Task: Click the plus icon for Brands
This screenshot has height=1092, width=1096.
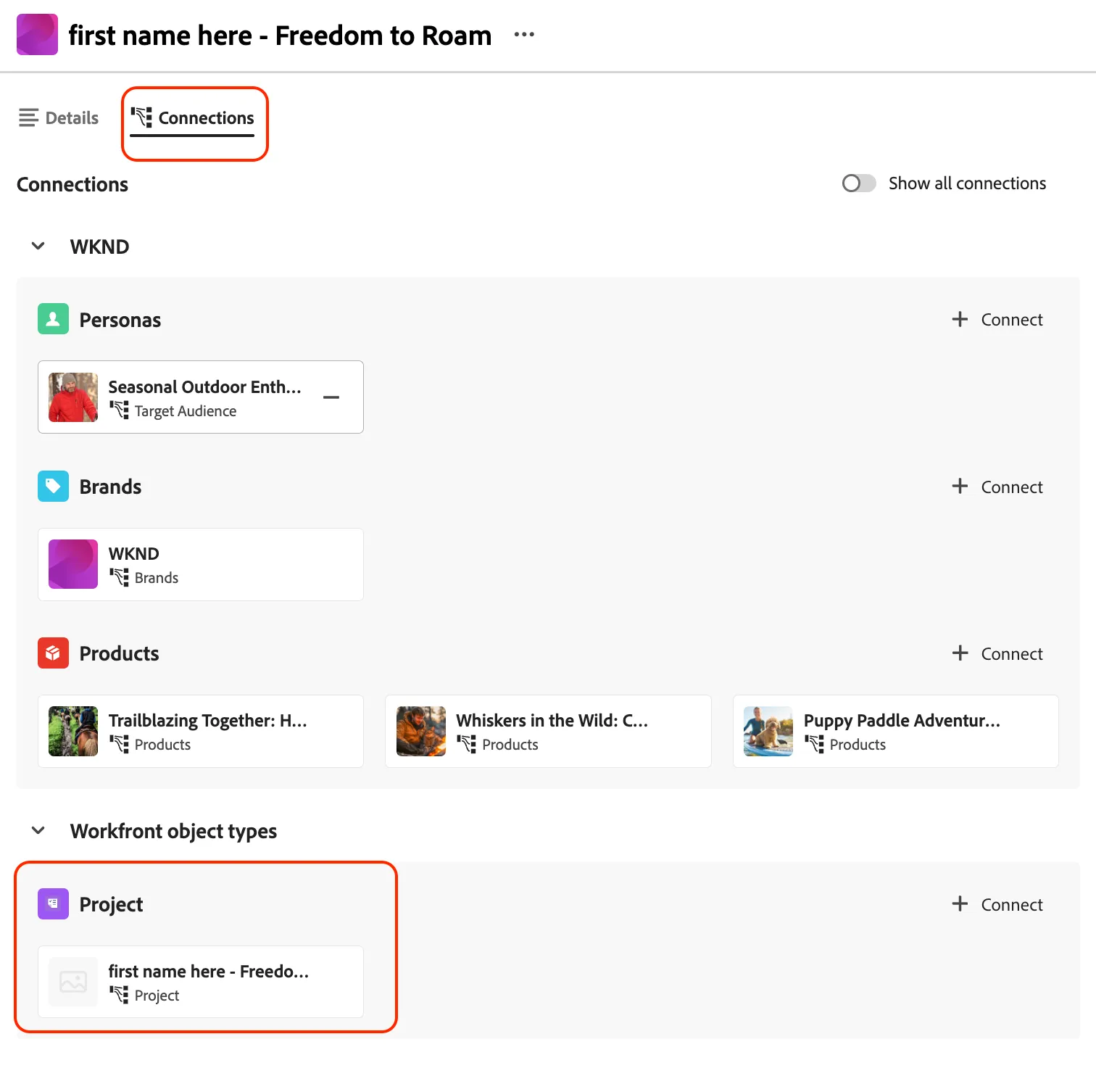Action: [960, 486]
